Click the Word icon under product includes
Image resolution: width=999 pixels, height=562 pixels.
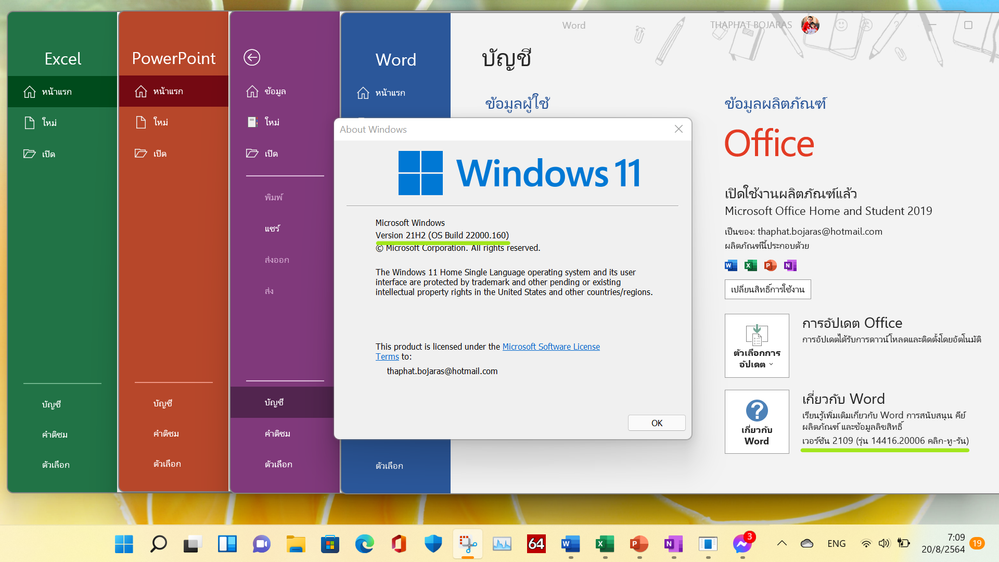[x=731, y=265]
